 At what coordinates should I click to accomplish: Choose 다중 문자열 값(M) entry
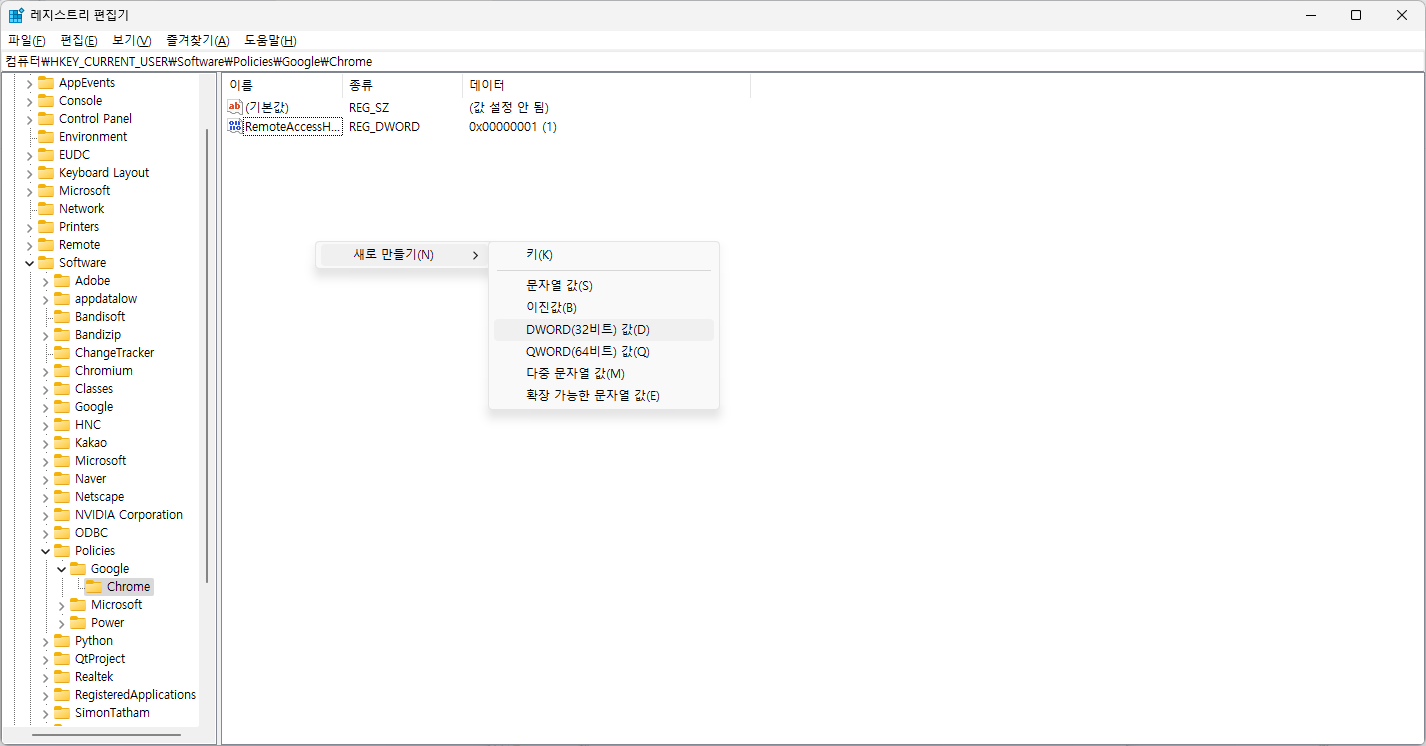[x=604, y=374]
